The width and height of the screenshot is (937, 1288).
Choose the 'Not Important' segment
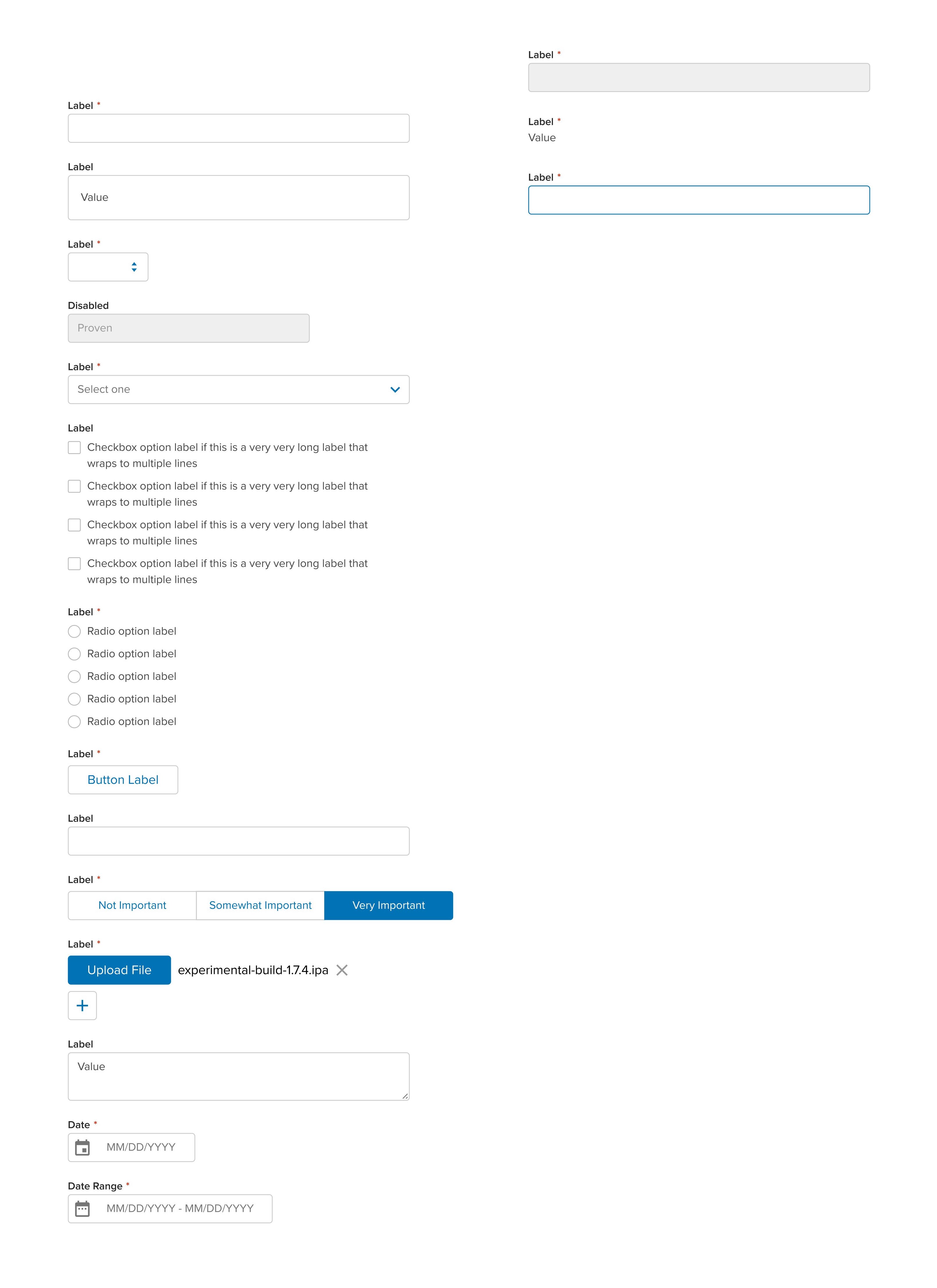point(132,906)
